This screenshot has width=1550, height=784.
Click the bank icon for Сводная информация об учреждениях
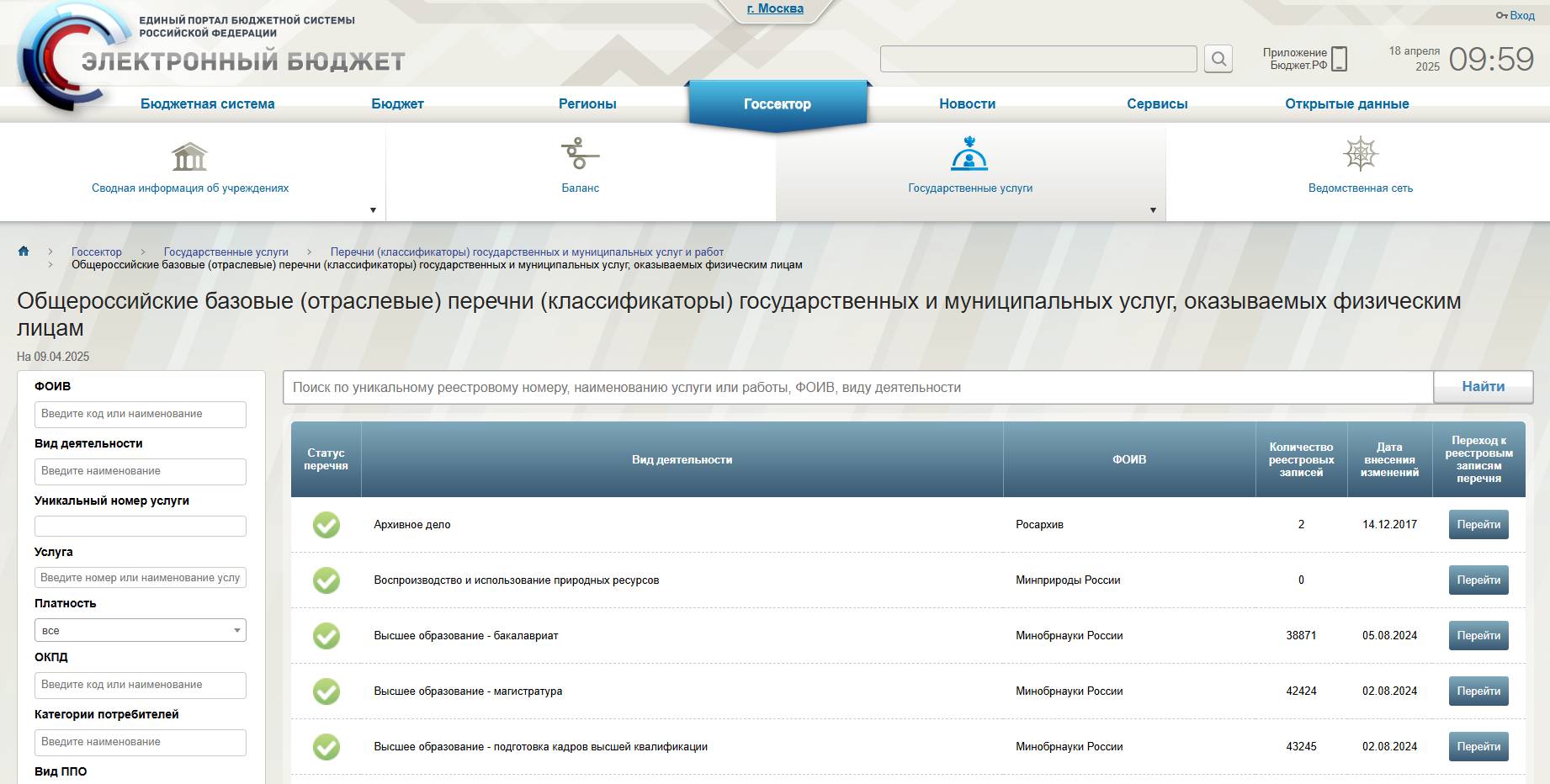[x=190, y=155]
